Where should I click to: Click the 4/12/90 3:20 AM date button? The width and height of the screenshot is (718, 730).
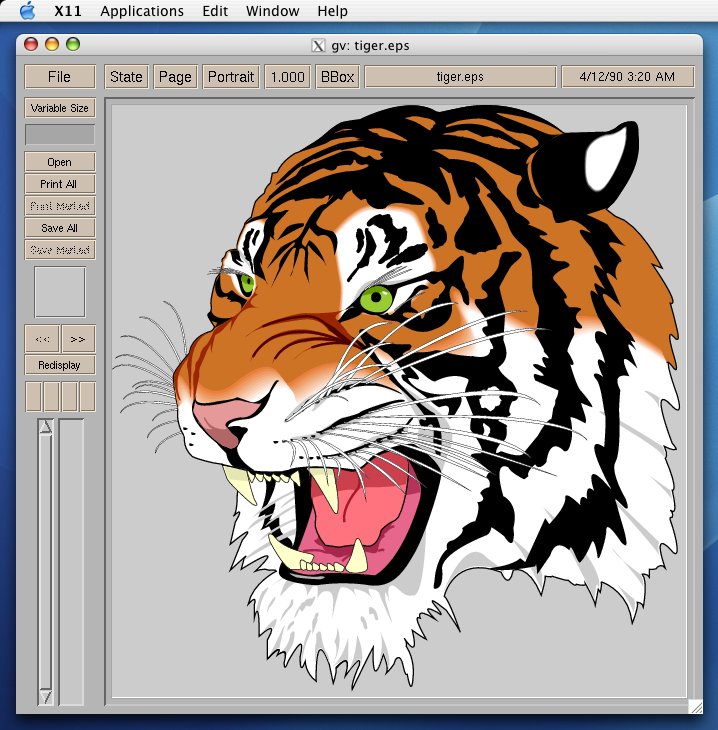tap(627, 76)
